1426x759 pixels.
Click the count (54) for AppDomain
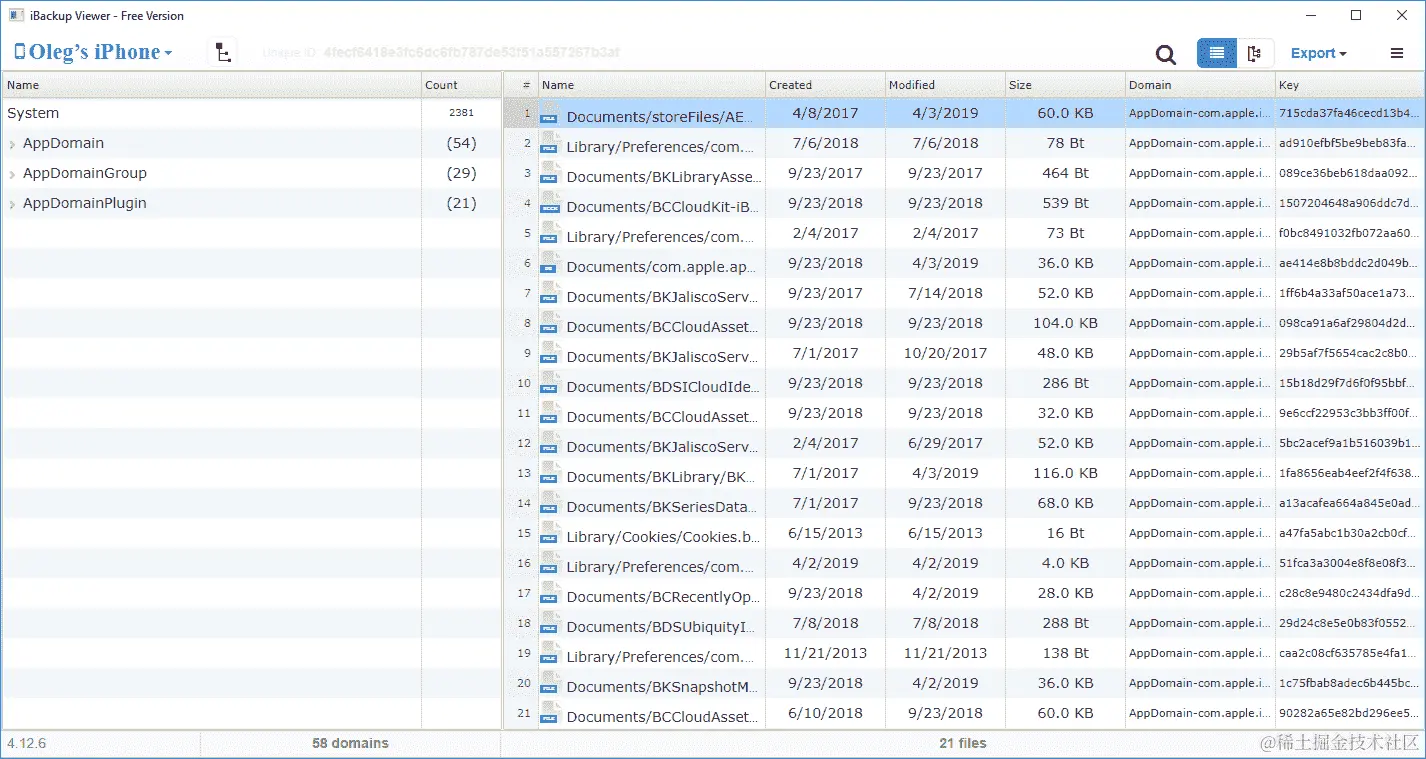pos(461,143)
